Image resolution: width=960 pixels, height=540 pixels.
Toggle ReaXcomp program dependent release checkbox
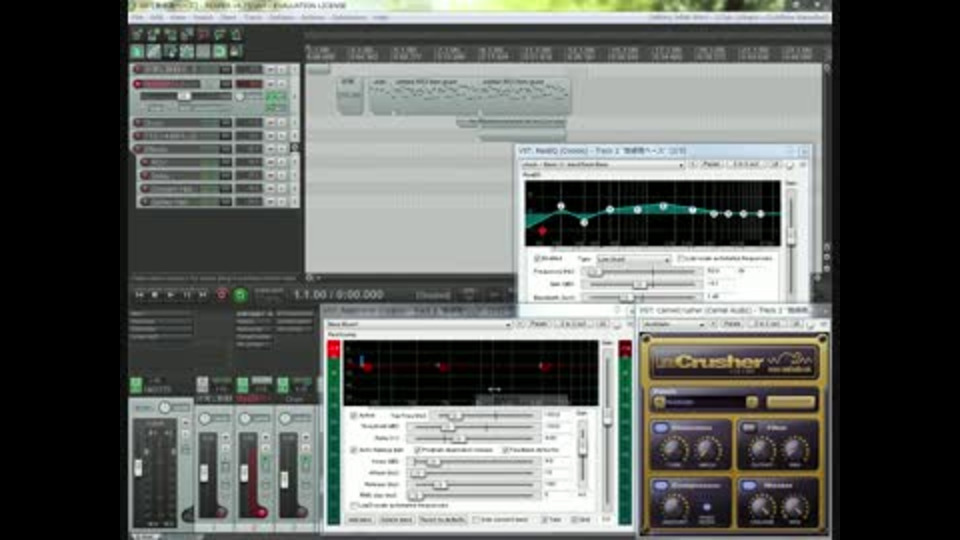[x=417, y=450]
